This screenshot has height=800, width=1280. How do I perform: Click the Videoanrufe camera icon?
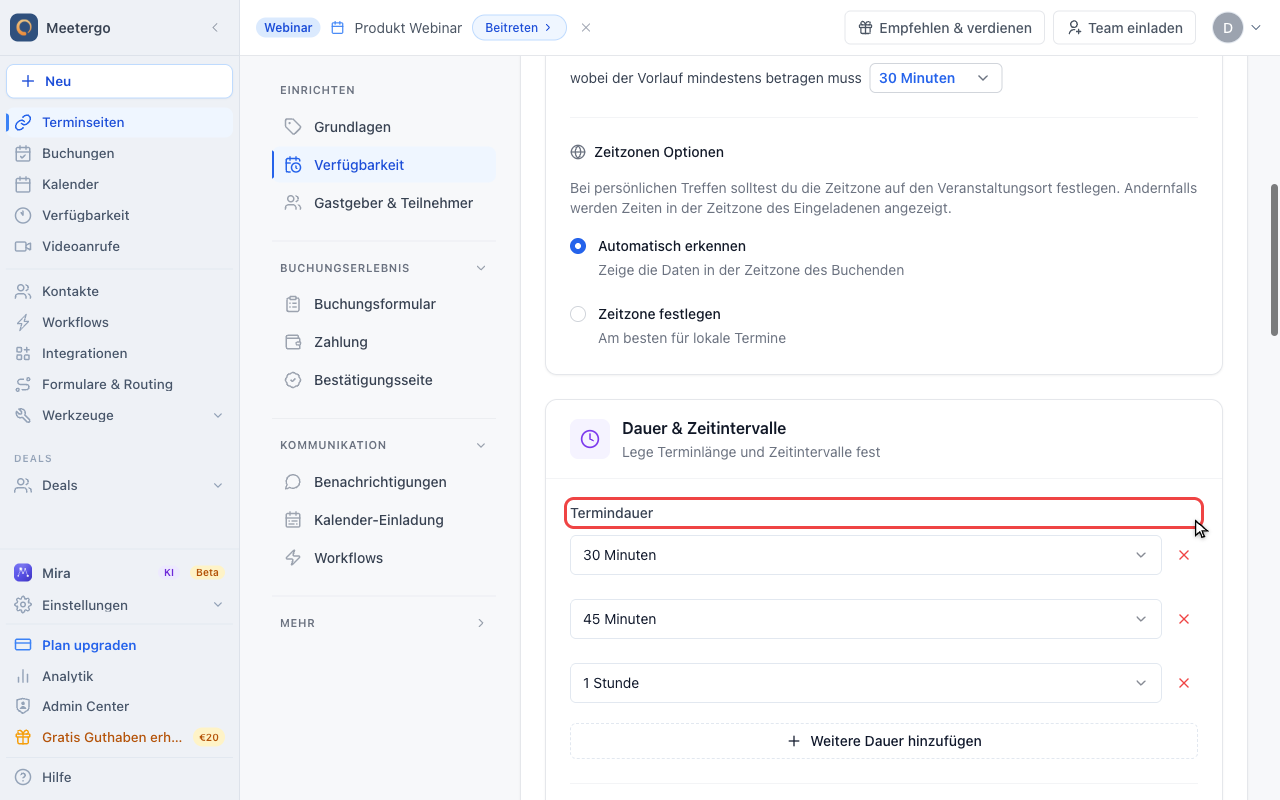(23, 246)
